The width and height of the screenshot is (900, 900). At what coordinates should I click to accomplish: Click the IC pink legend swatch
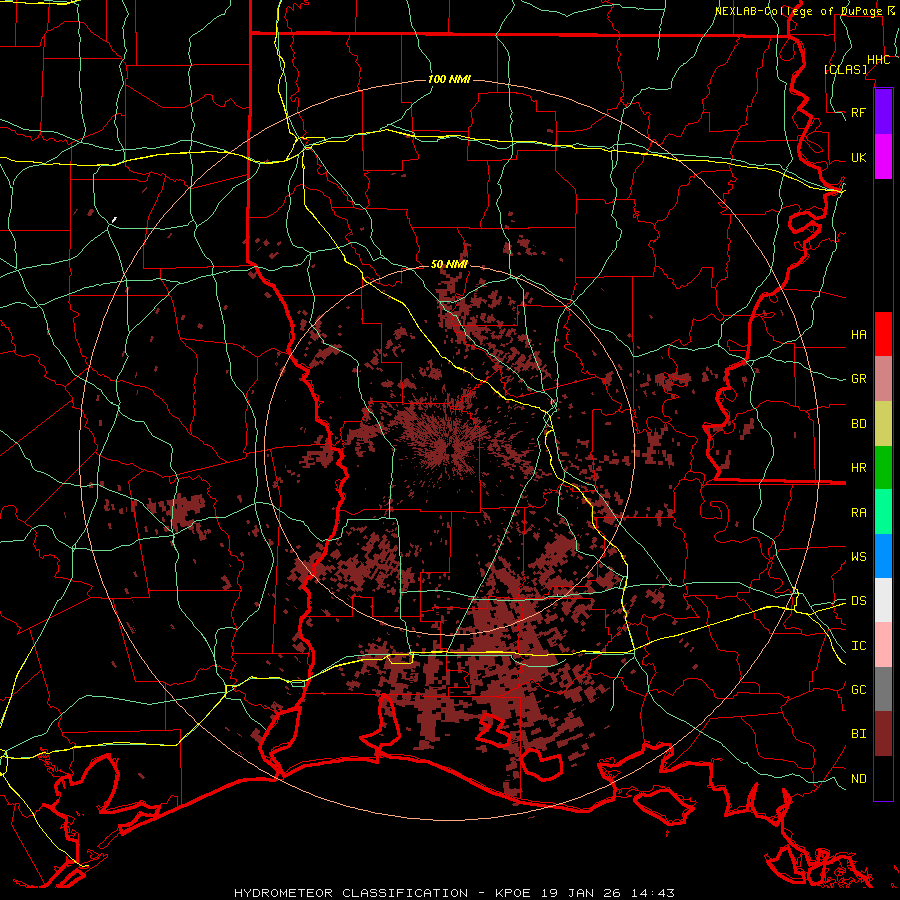click(x=883, y=645)
